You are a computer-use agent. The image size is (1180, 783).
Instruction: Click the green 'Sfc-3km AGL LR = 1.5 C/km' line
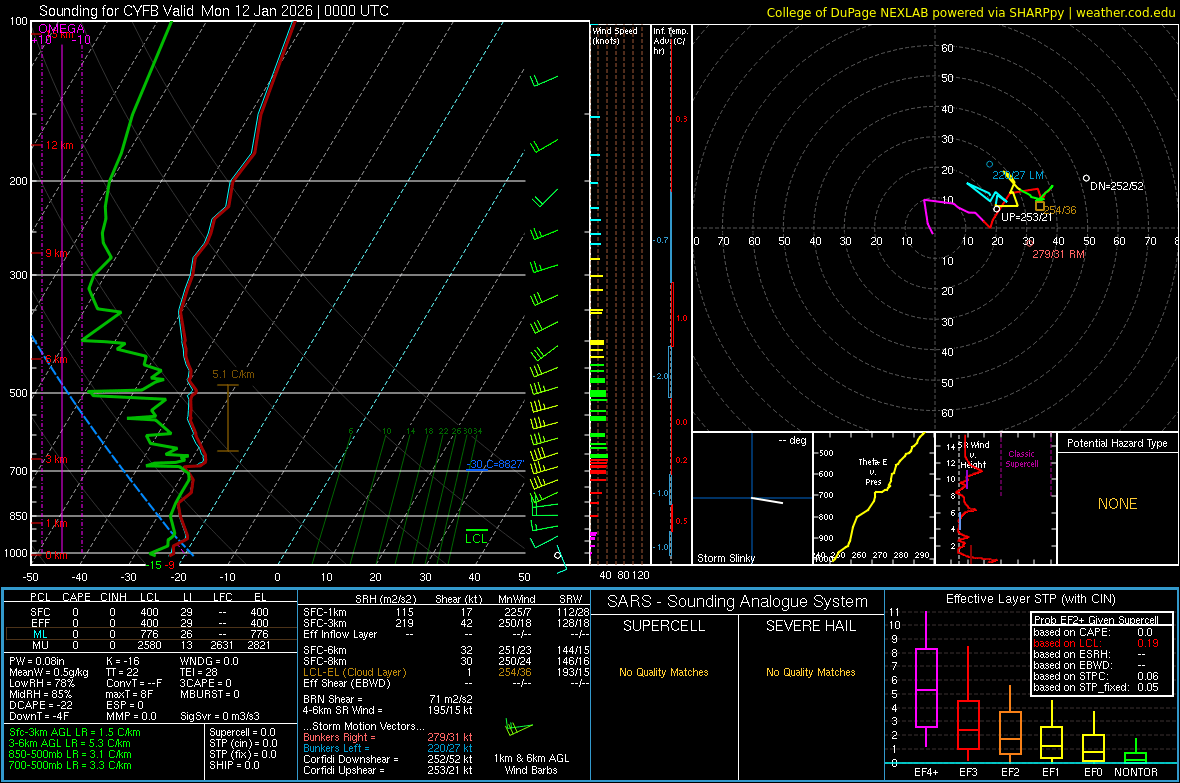pyautogui.click(x=75, y=732)
